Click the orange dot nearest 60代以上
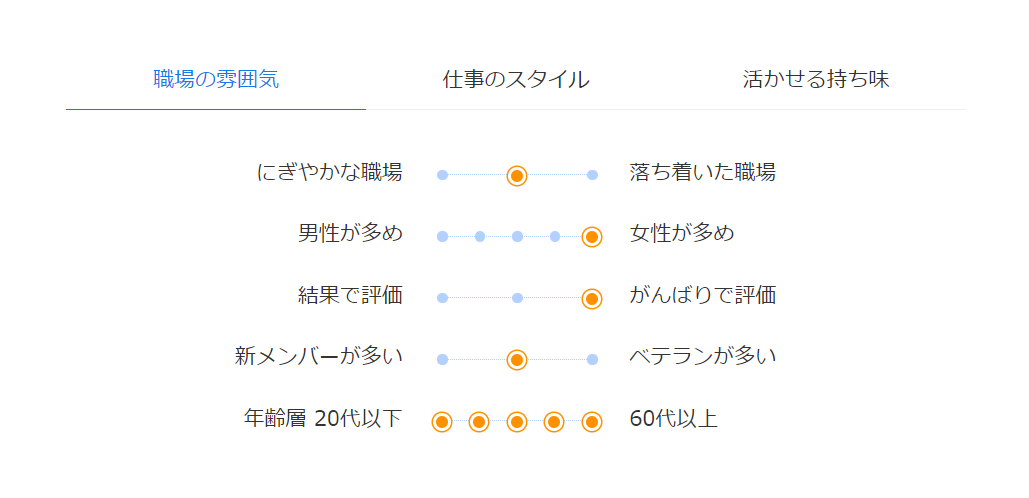This screenshot has height=498, width=1029. pyautogui.click(x=592, y=422)
